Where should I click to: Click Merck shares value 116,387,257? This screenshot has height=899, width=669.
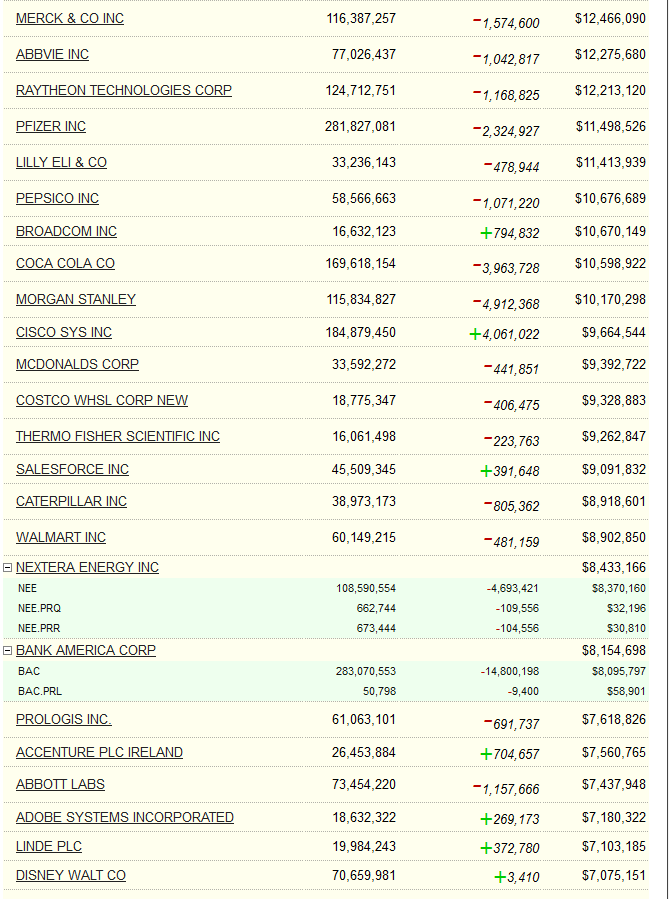tap(361, 18)
